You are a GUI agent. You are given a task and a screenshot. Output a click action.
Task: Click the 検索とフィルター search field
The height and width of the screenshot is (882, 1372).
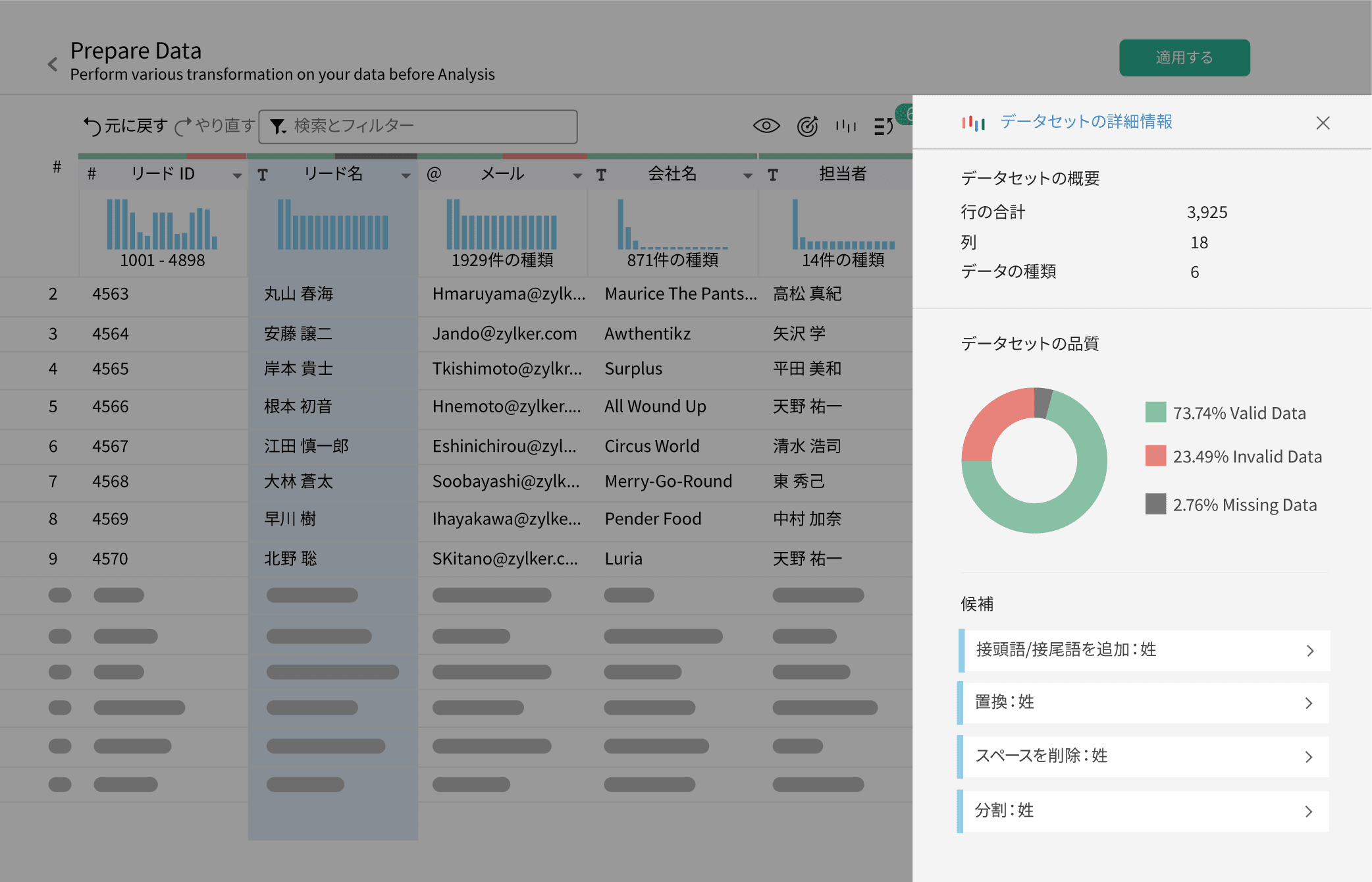click(x=428, y=126)
